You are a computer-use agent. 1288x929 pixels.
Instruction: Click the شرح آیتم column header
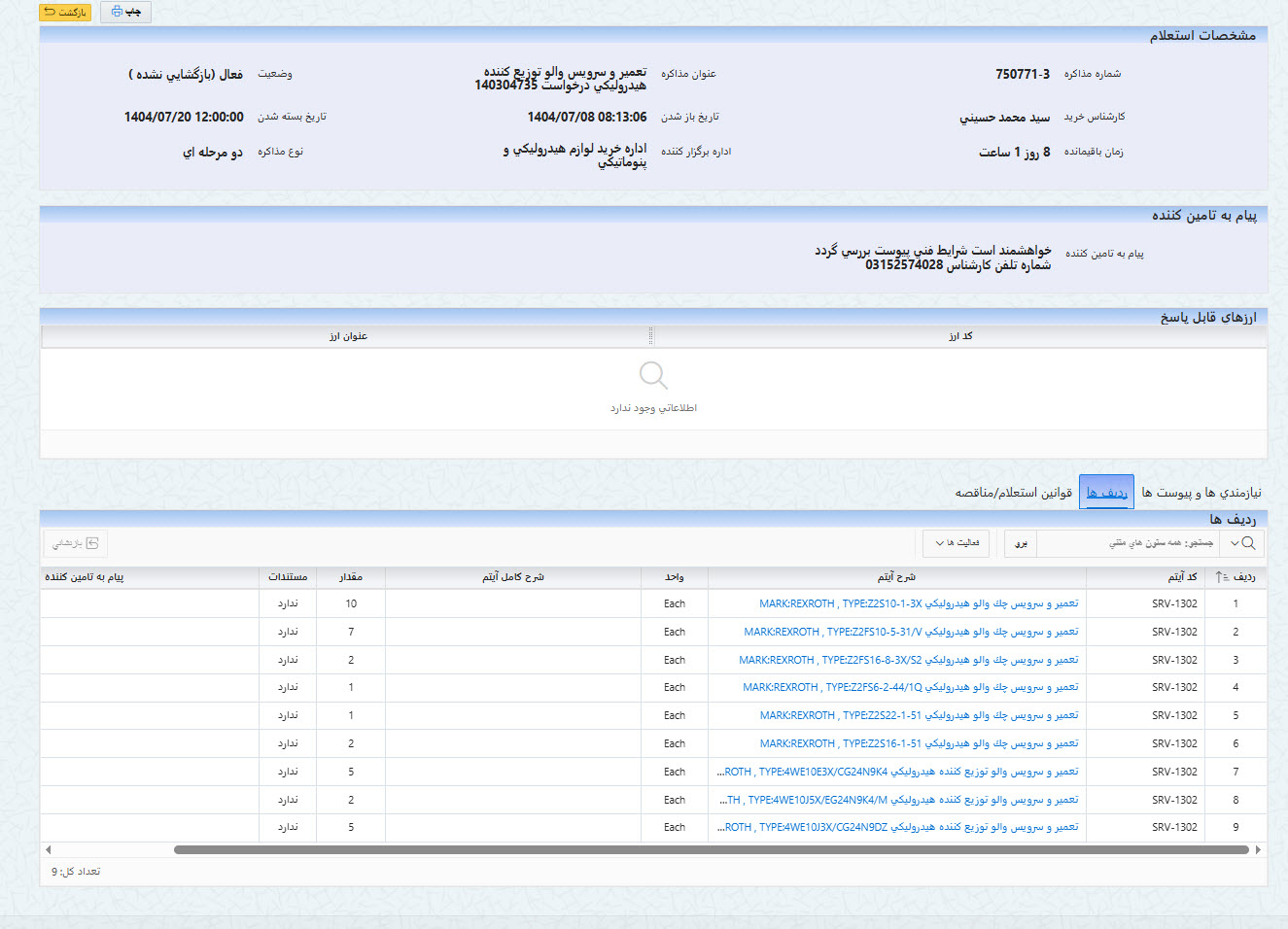click(x=896, y=577)
